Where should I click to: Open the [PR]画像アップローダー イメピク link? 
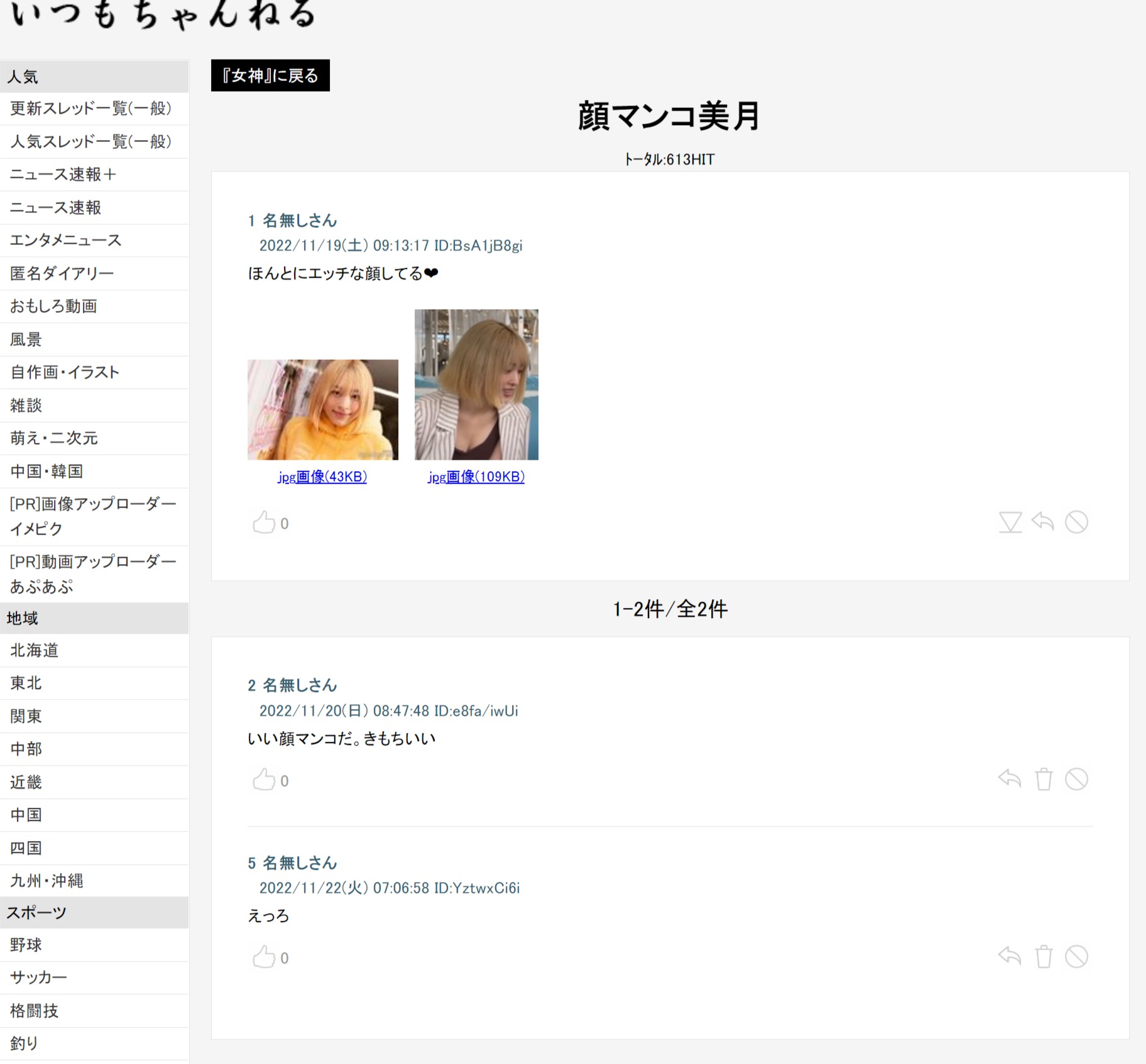coord(93,516)
